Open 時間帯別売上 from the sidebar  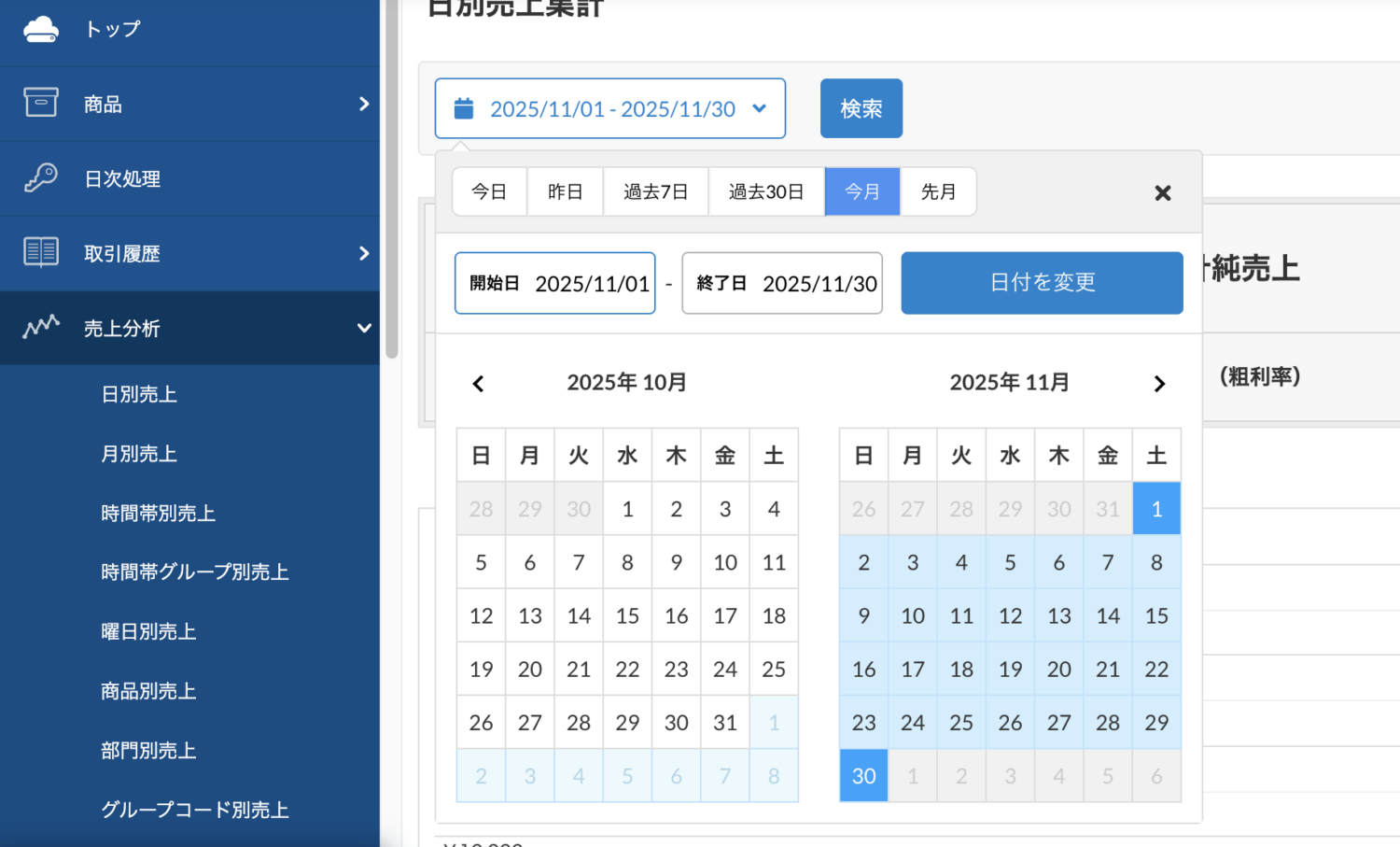coord(159,513)
